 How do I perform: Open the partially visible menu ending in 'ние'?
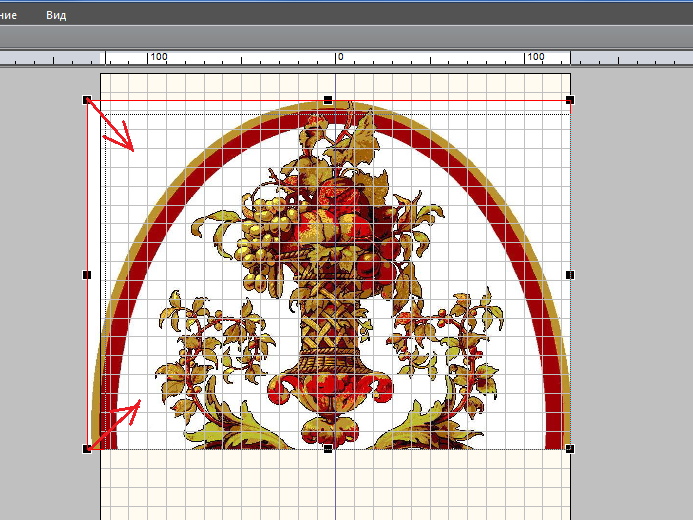[x=8, y=15]
